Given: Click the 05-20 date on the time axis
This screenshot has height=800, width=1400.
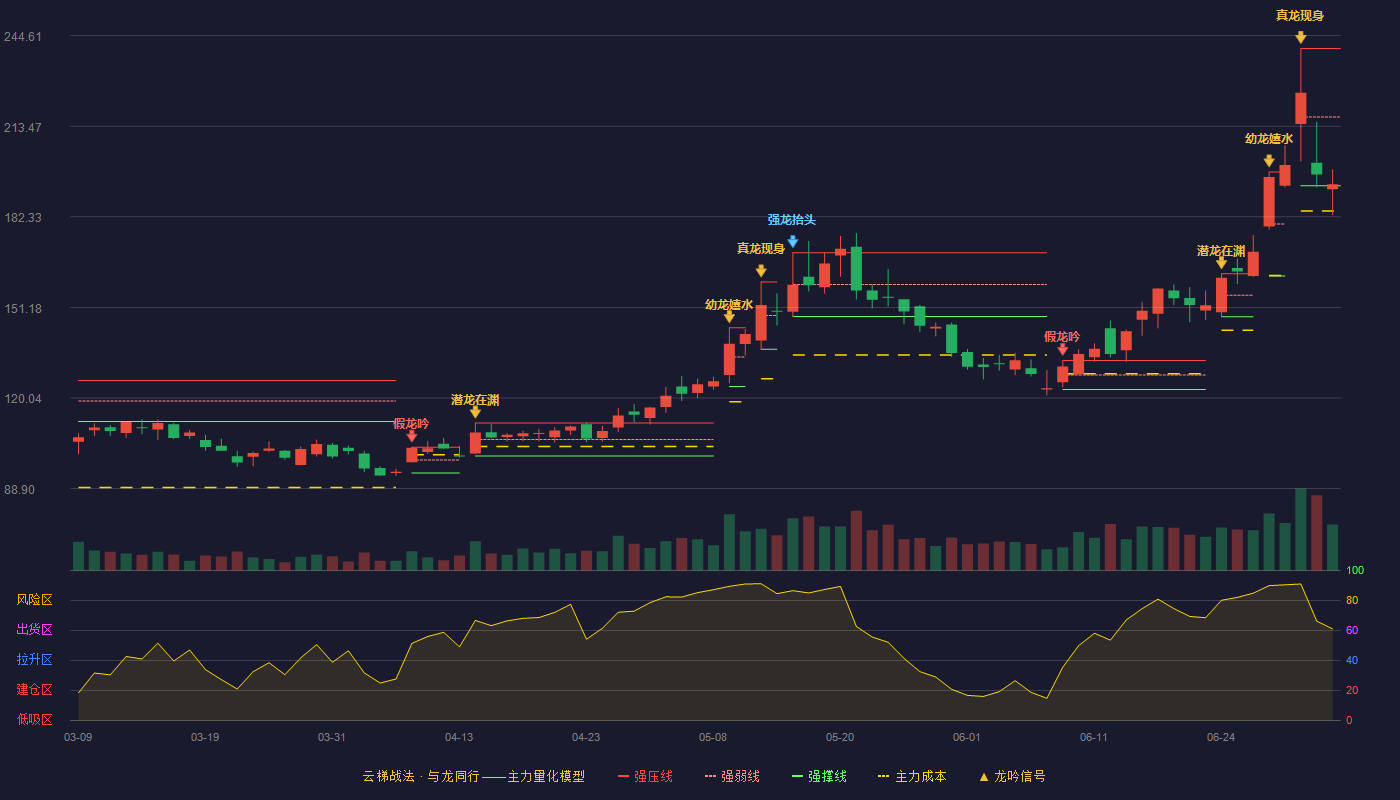Looking at the screenshot, I should click(840, 737).
